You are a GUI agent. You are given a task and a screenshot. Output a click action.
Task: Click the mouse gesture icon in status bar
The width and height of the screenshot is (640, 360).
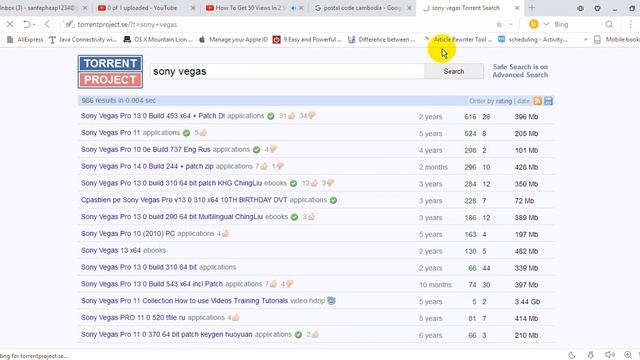coord(591,355)
